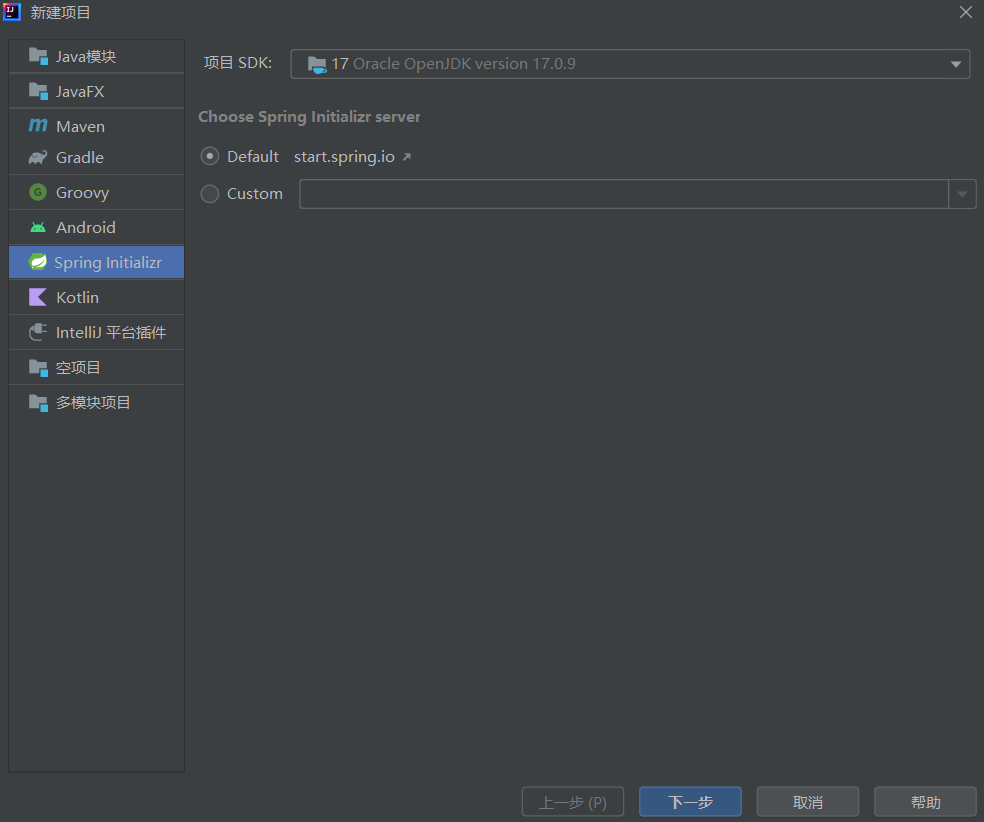Image resolution: width=984 pixels, height=822 pixels.
Task: Select Java模块 project type
Action: 97,56
